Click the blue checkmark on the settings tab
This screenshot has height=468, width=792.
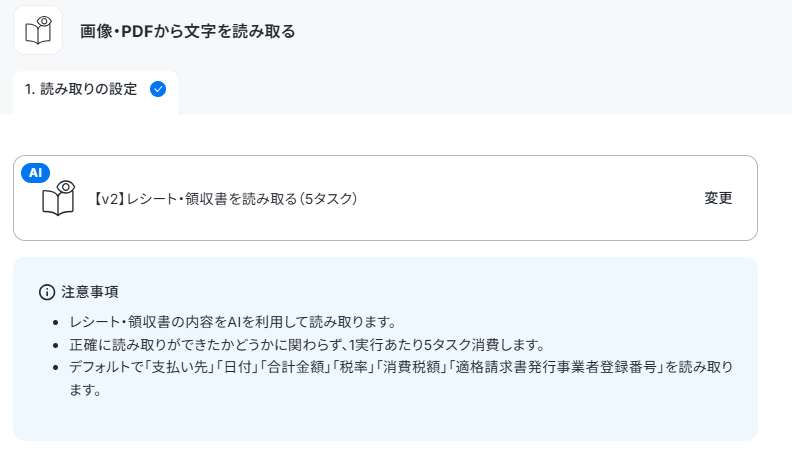158,89
